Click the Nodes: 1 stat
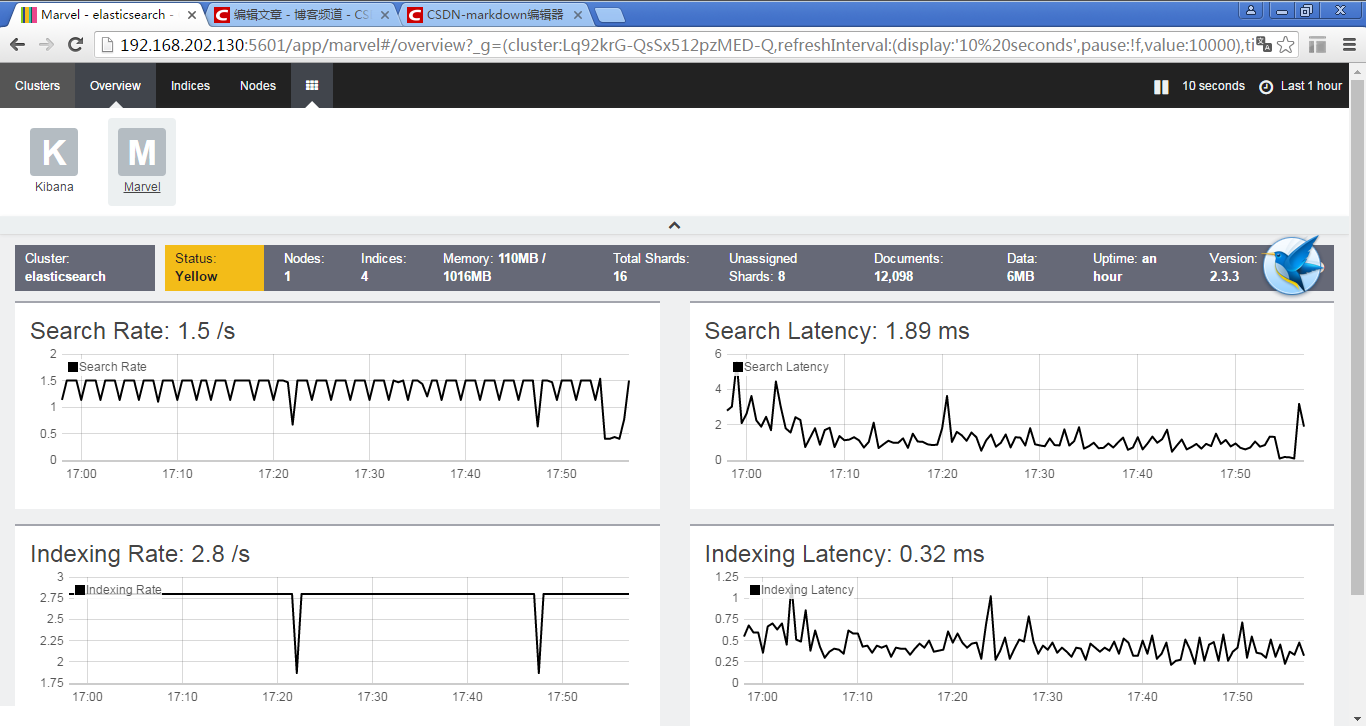 click(304, 268)
